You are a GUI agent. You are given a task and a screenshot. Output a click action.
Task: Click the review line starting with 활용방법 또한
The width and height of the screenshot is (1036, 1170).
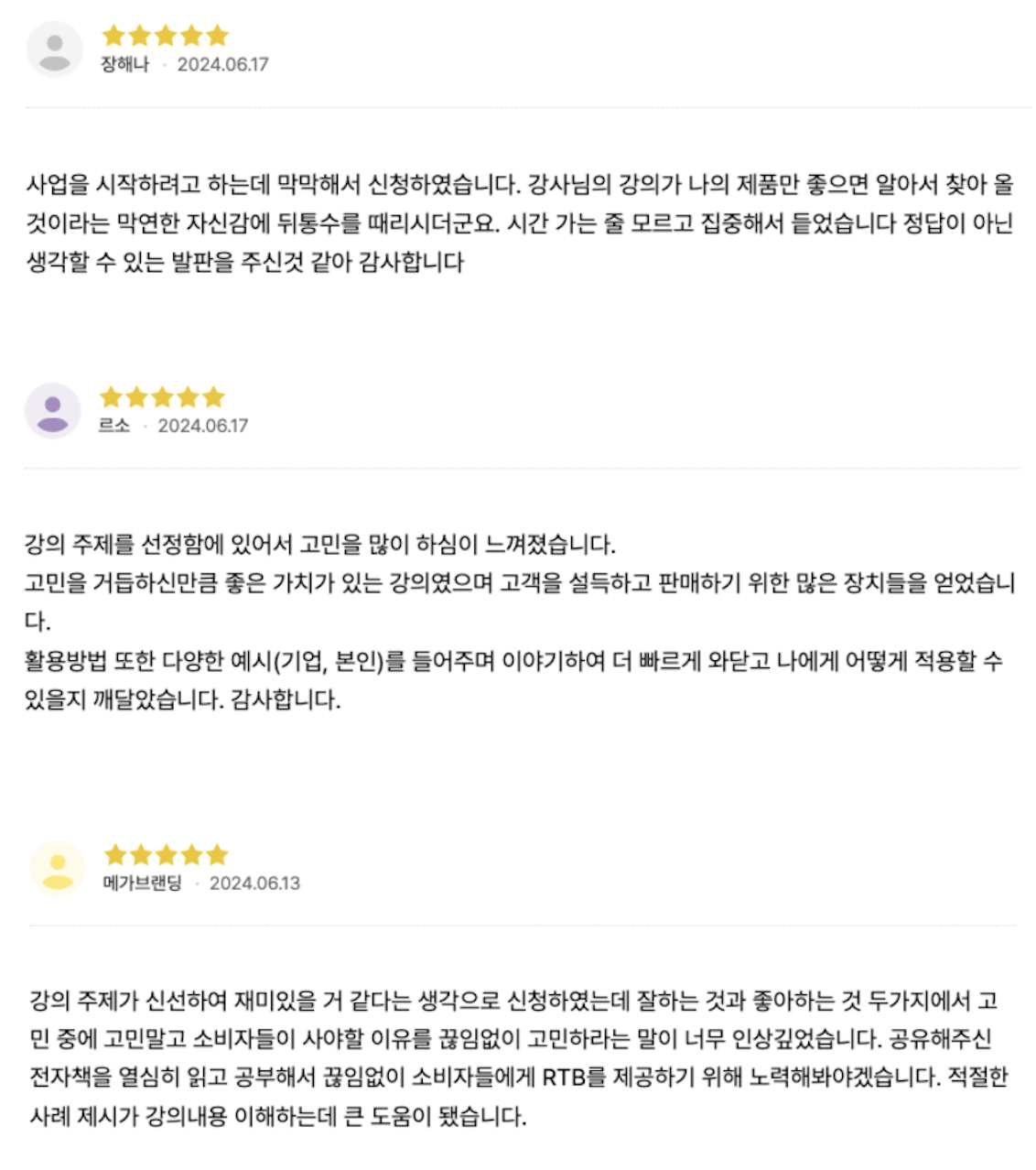coord(513,661)
